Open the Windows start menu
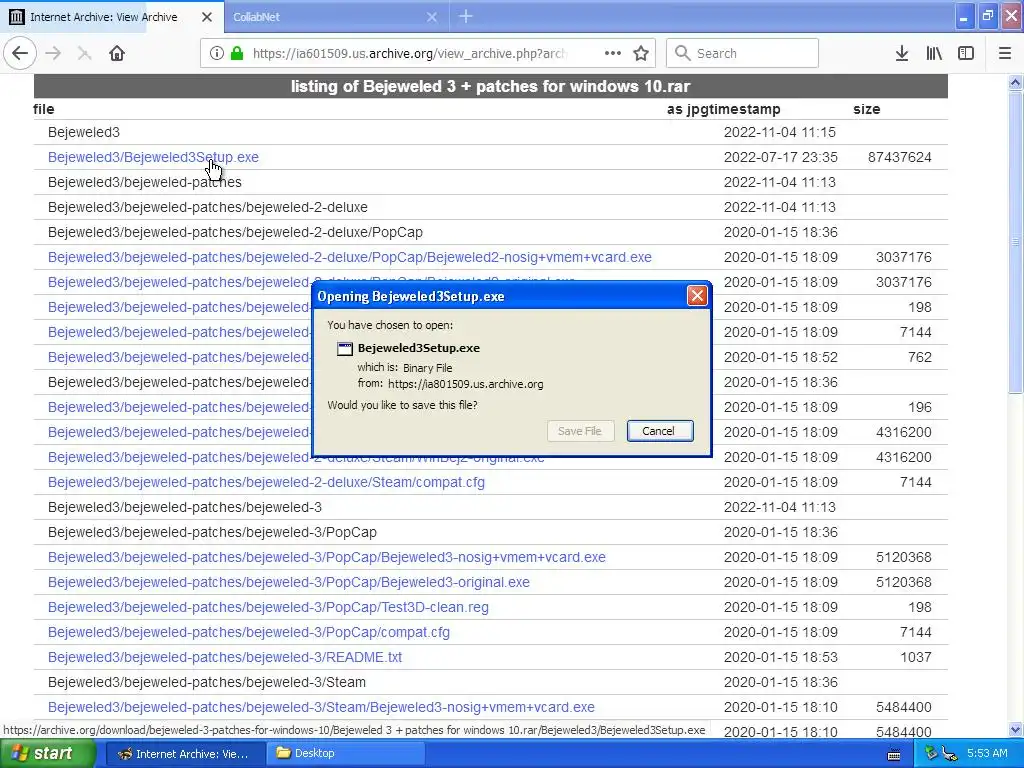This screenshot has height=768, width=1024. (x=48, y=754)
